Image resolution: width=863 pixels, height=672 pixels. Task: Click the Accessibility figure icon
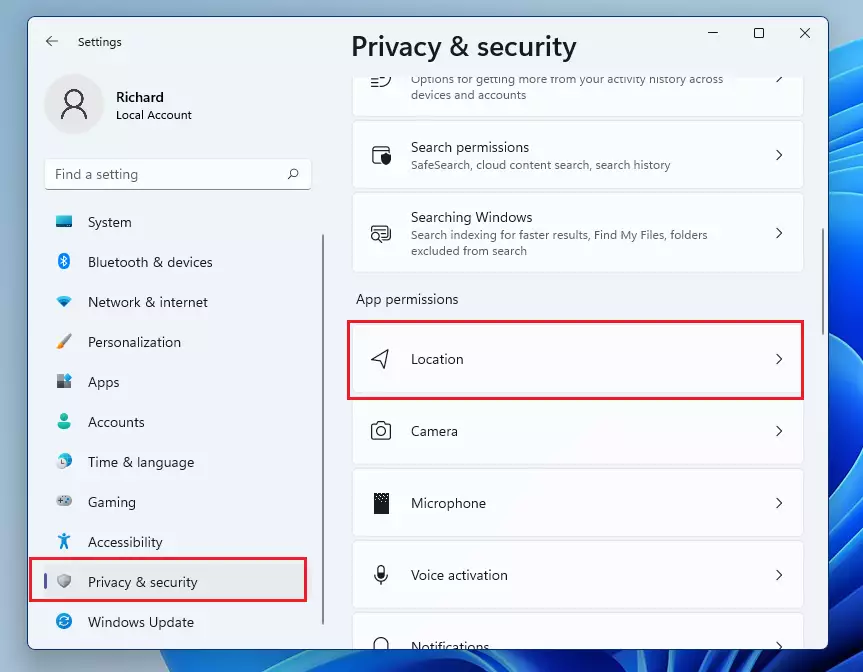point(64,542)
